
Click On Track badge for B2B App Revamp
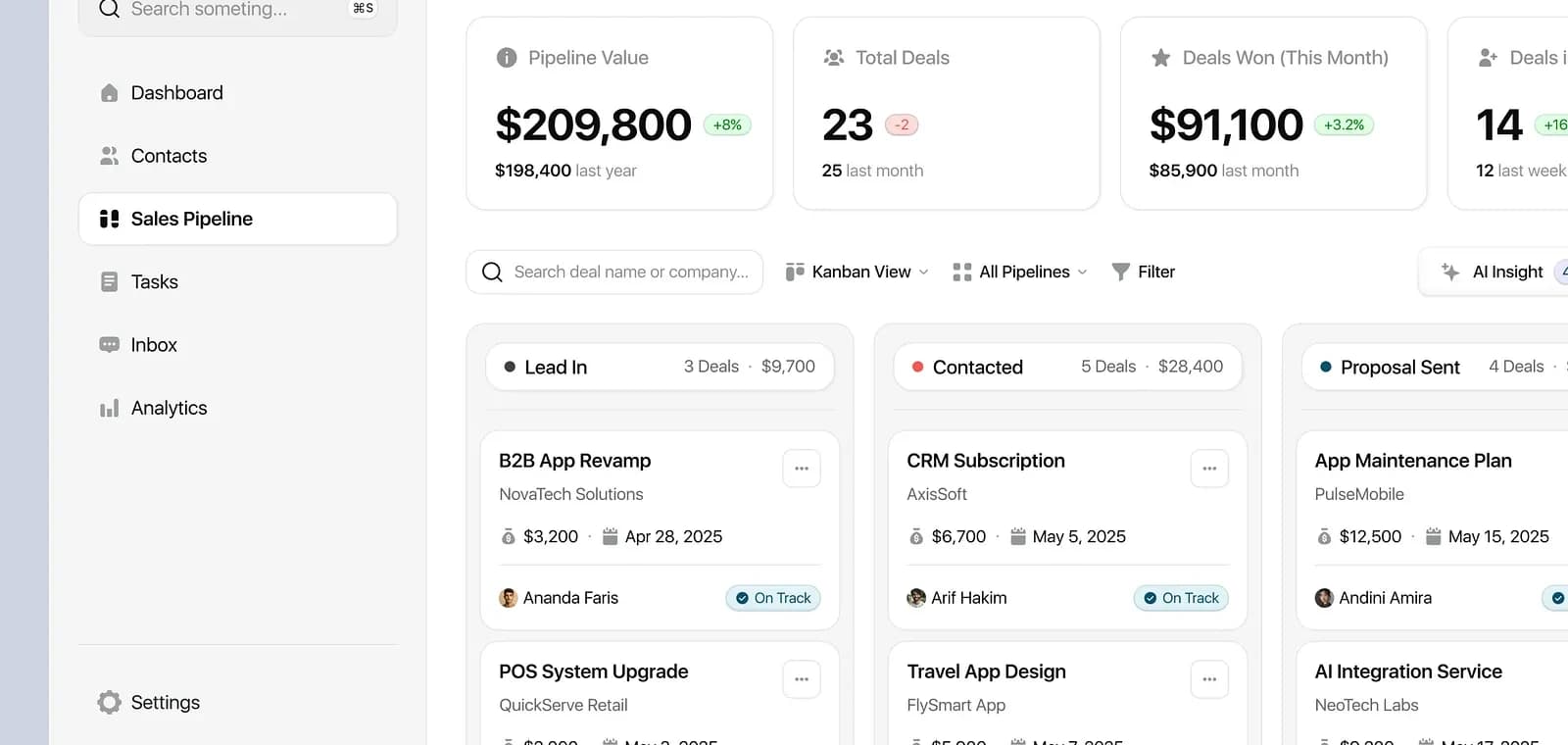[x=773, y=598]
